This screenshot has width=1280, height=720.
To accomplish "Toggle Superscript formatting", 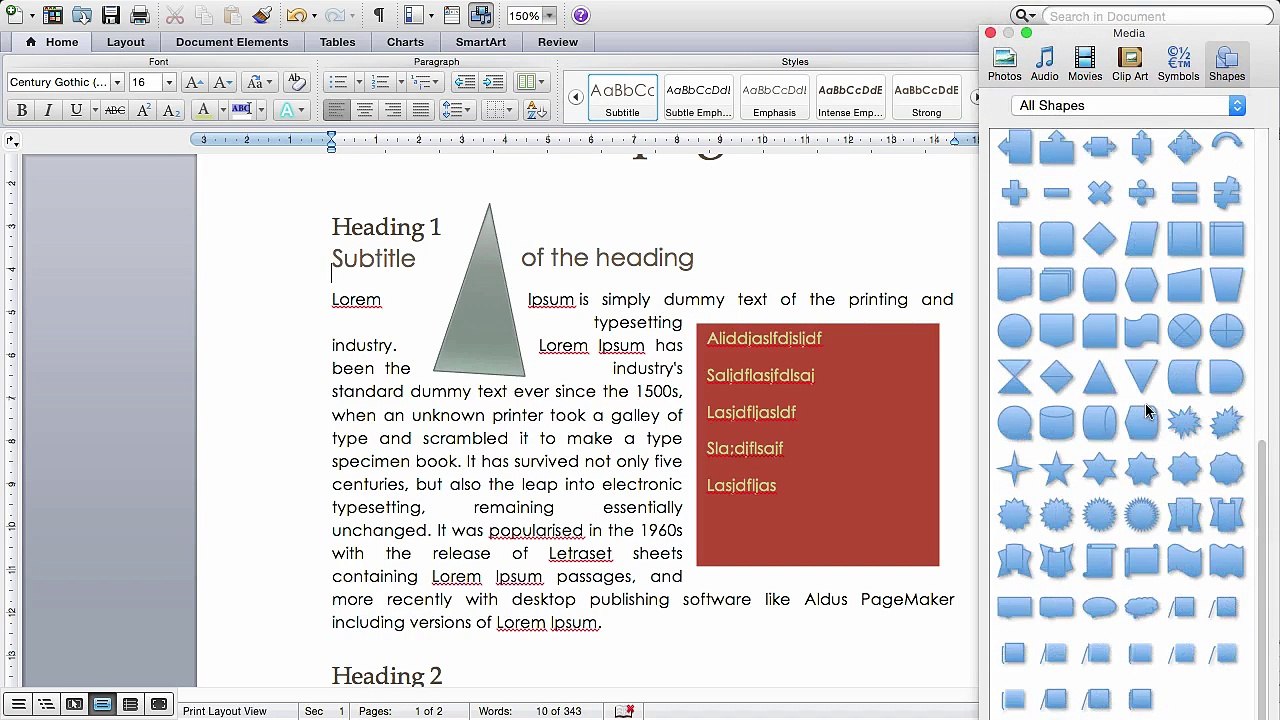I will point(143,110).
